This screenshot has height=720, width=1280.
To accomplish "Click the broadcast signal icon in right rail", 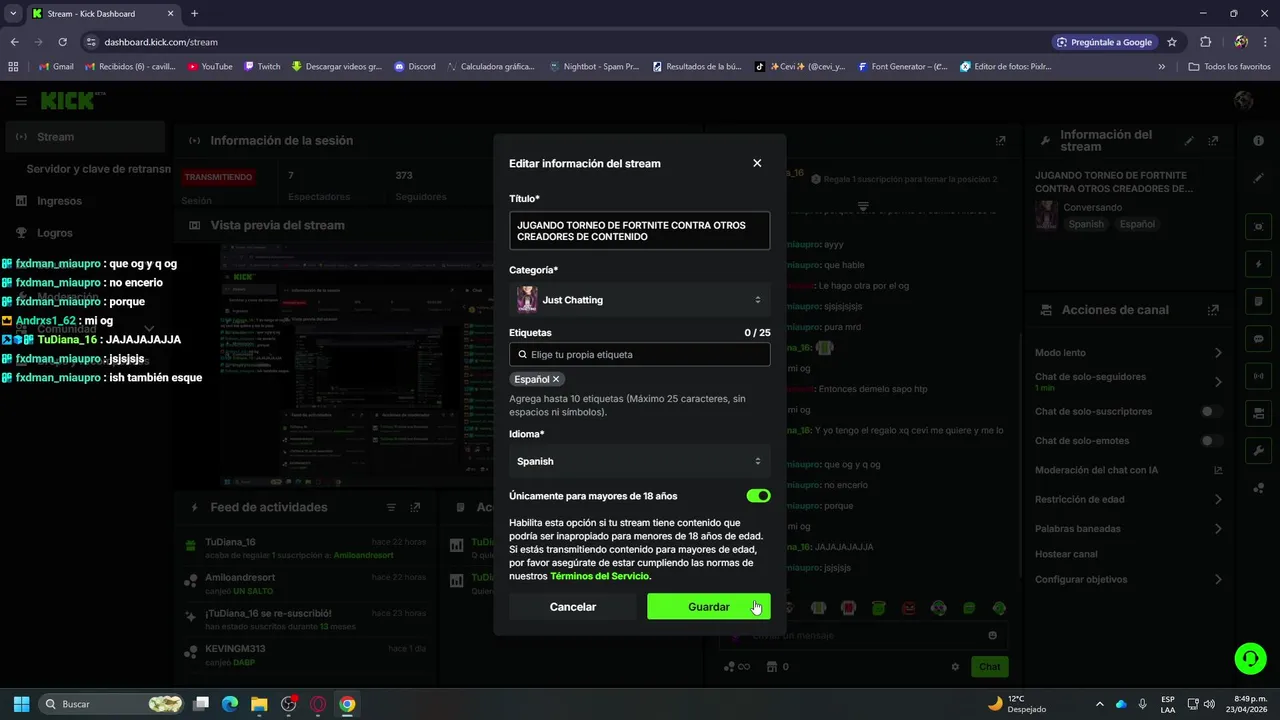I will [x=1258, y=376].
